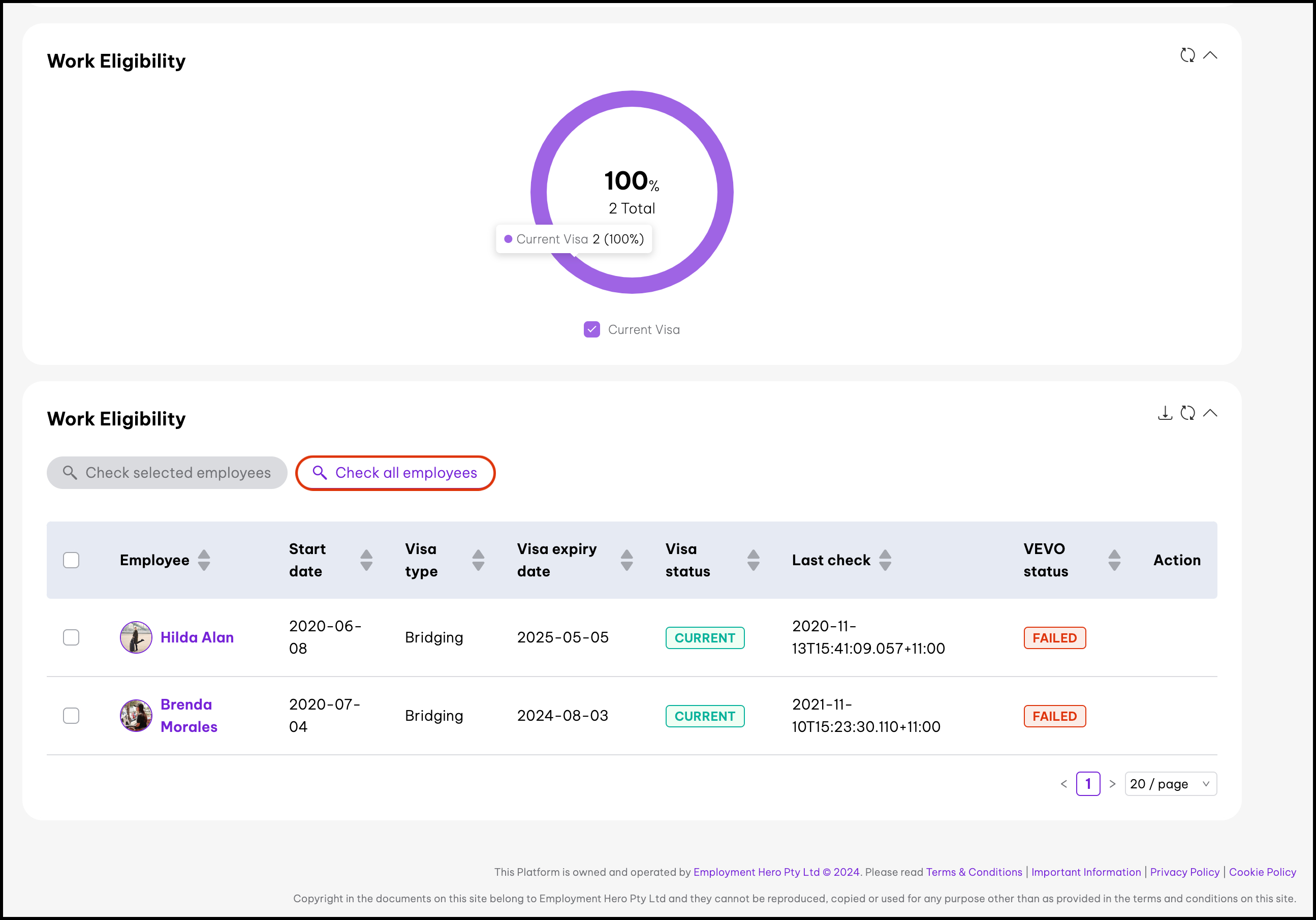
Task: Refresh the Work Eligibility chart card
Action: 1187,55
